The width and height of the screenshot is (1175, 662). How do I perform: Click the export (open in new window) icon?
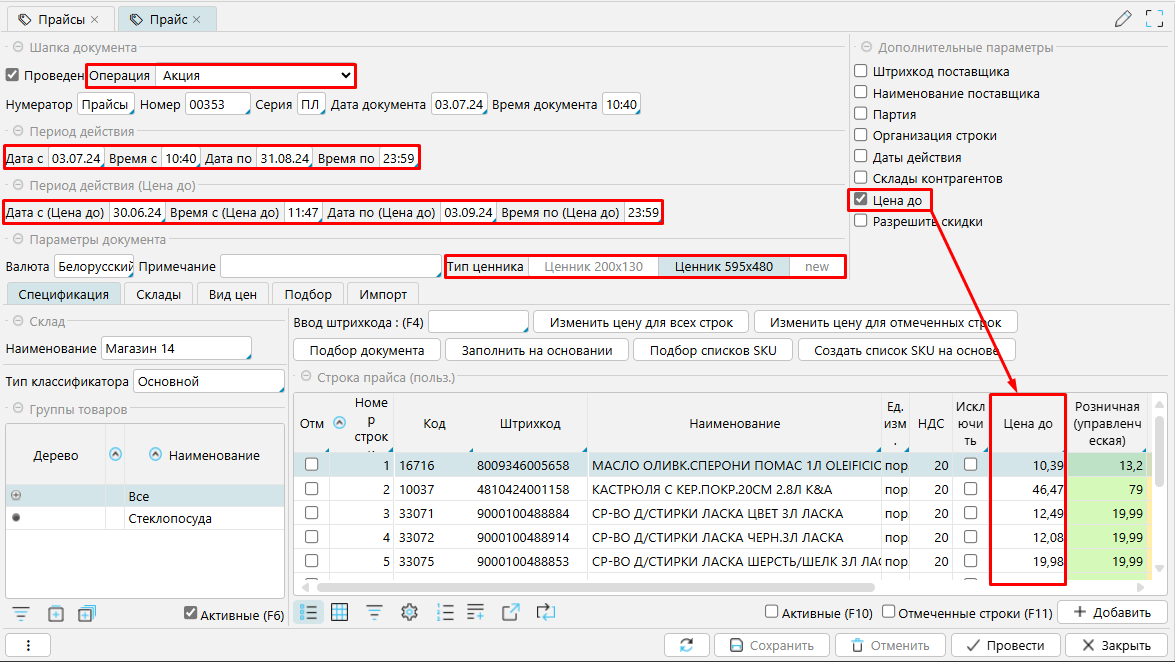coord(511,612)
